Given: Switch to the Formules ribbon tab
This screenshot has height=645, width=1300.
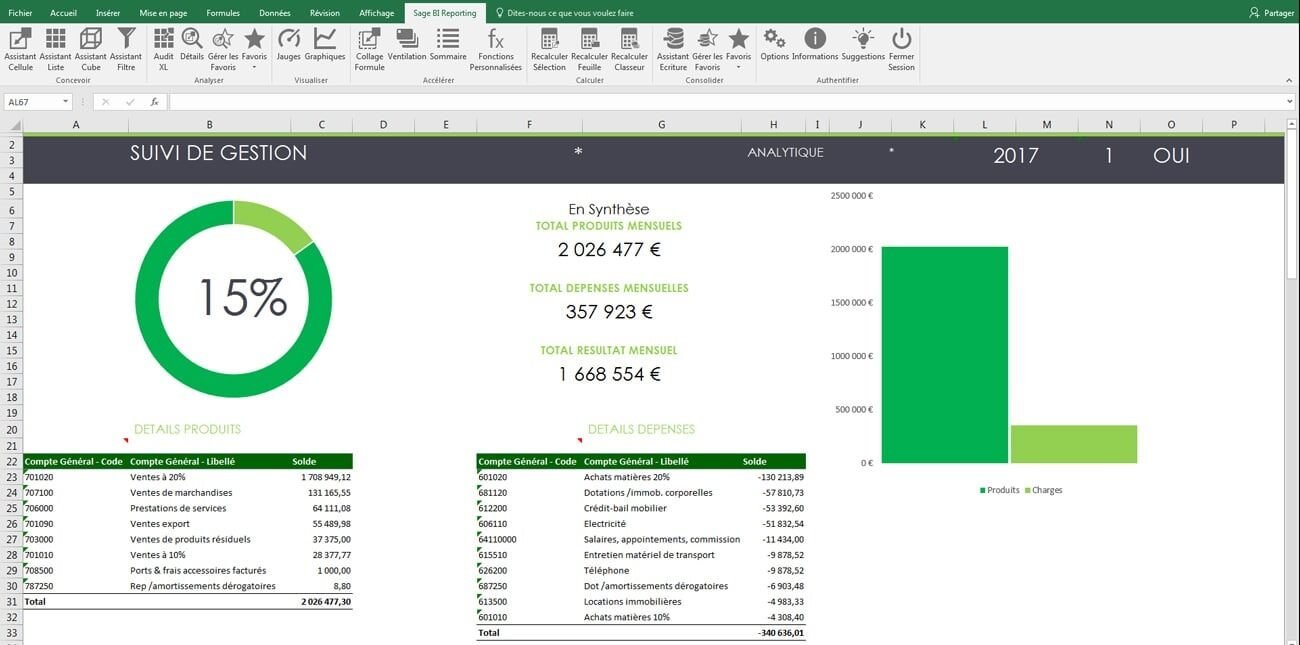Looking at the screenshot, I should click(222, 12).
